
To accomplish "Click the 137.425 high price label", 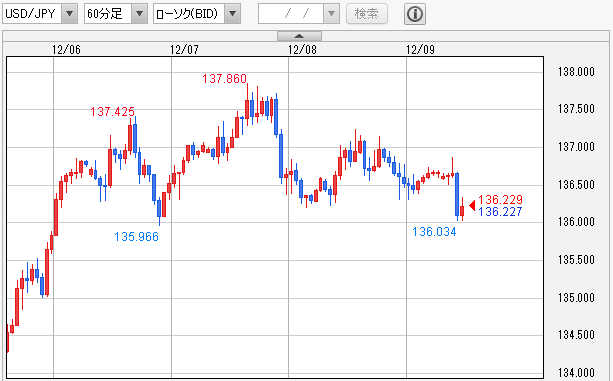I will [113, 112].
